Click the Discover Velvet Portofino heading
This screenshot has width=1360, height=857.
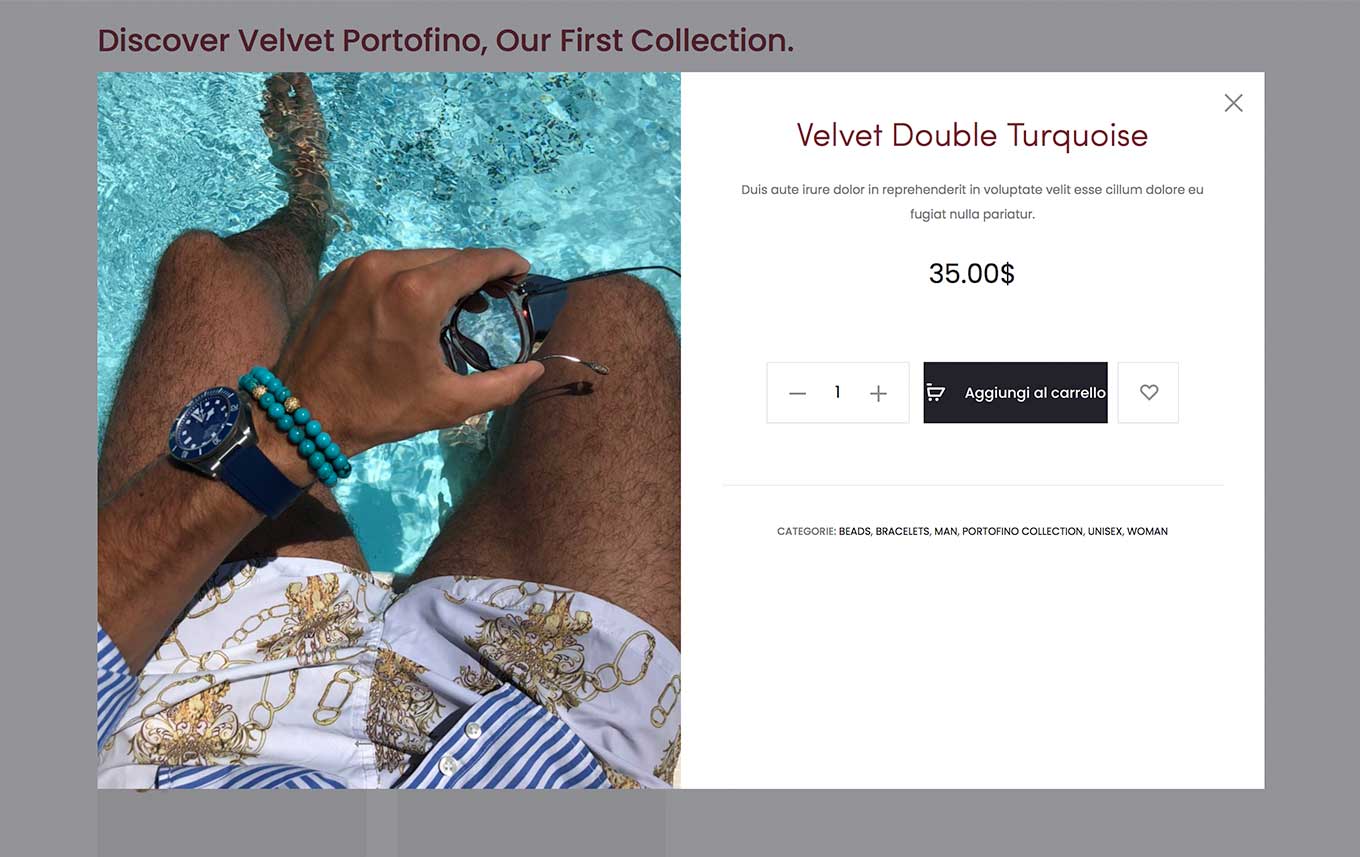point(446,41)
